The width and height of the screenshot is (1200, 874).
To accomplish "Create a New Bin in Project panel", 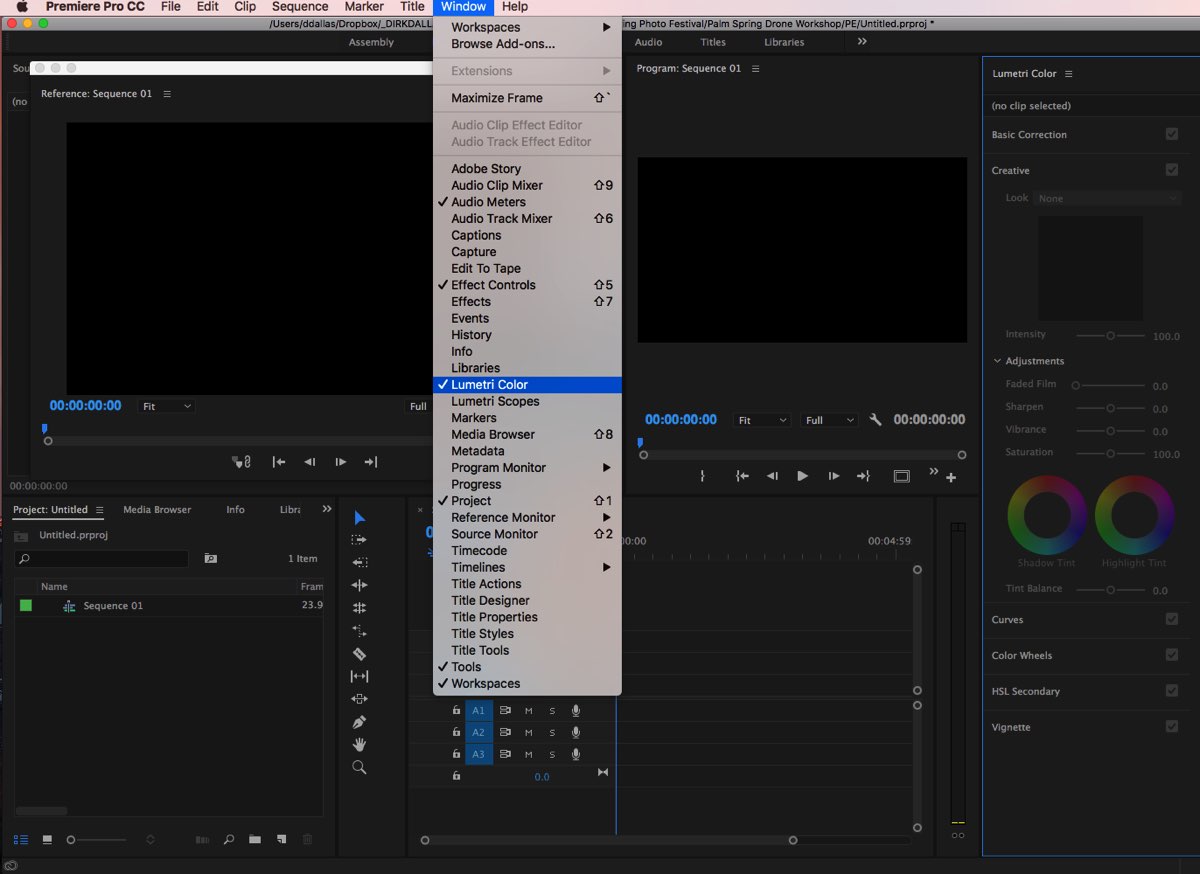I will [x=255, y=840].
